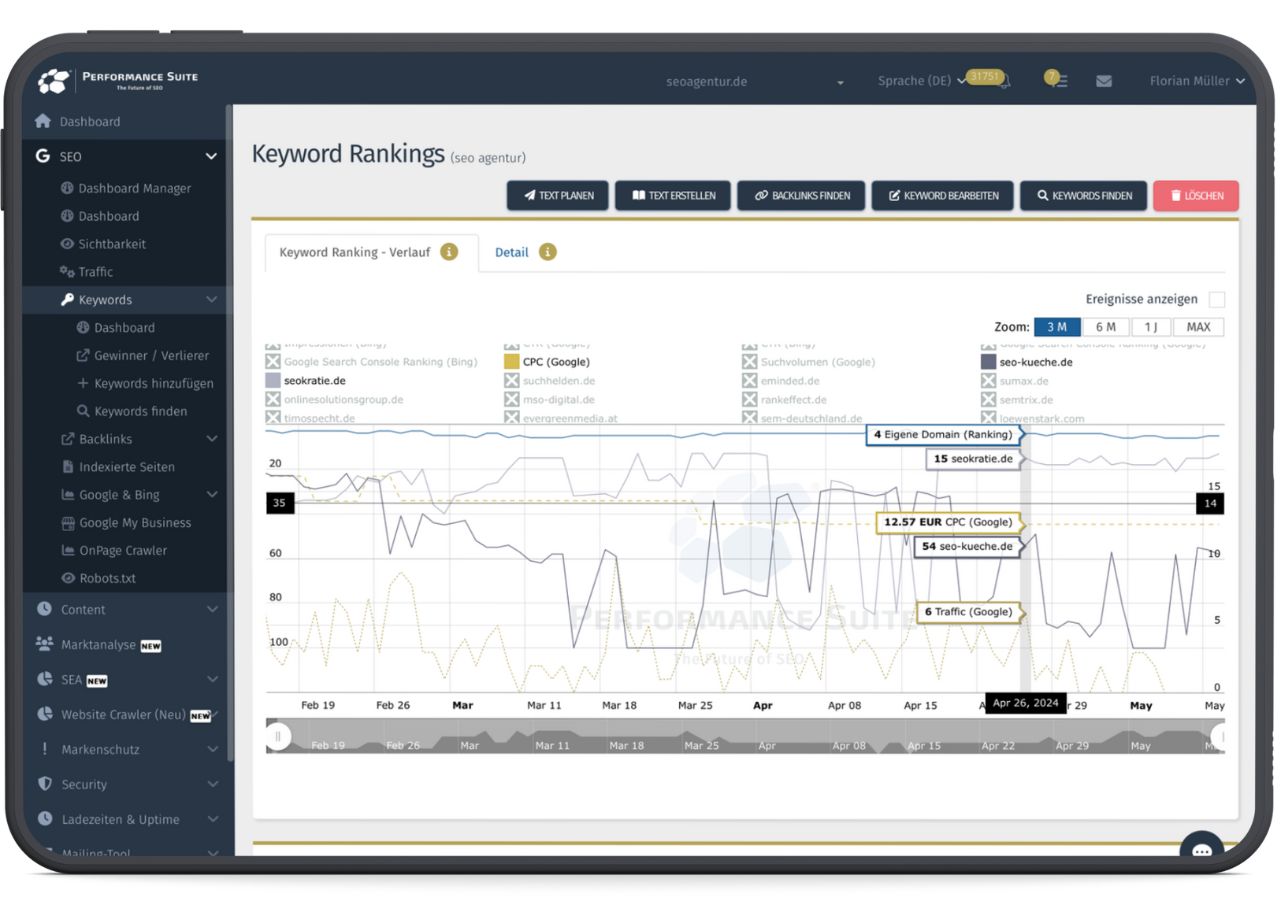Expand the Ladezeiten & Uptime chevron
The image size is (1280, 924).
click(212, 819)
